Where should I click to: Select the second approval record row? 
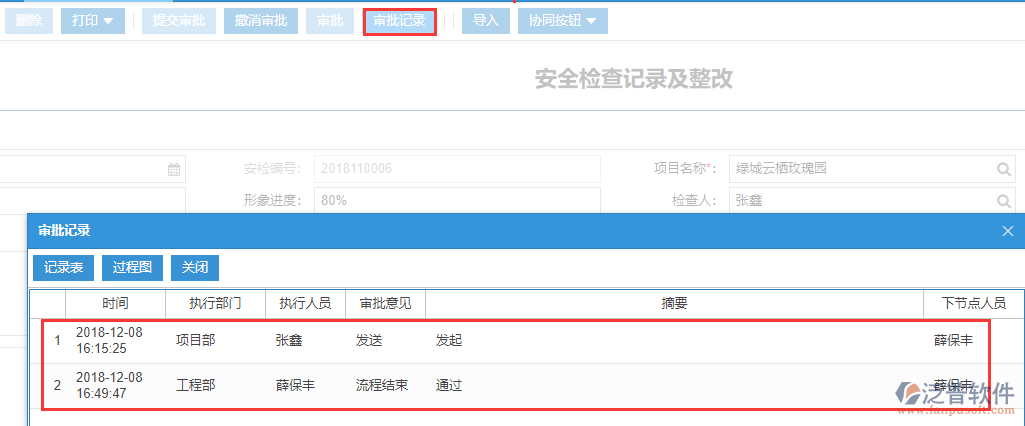500,385
